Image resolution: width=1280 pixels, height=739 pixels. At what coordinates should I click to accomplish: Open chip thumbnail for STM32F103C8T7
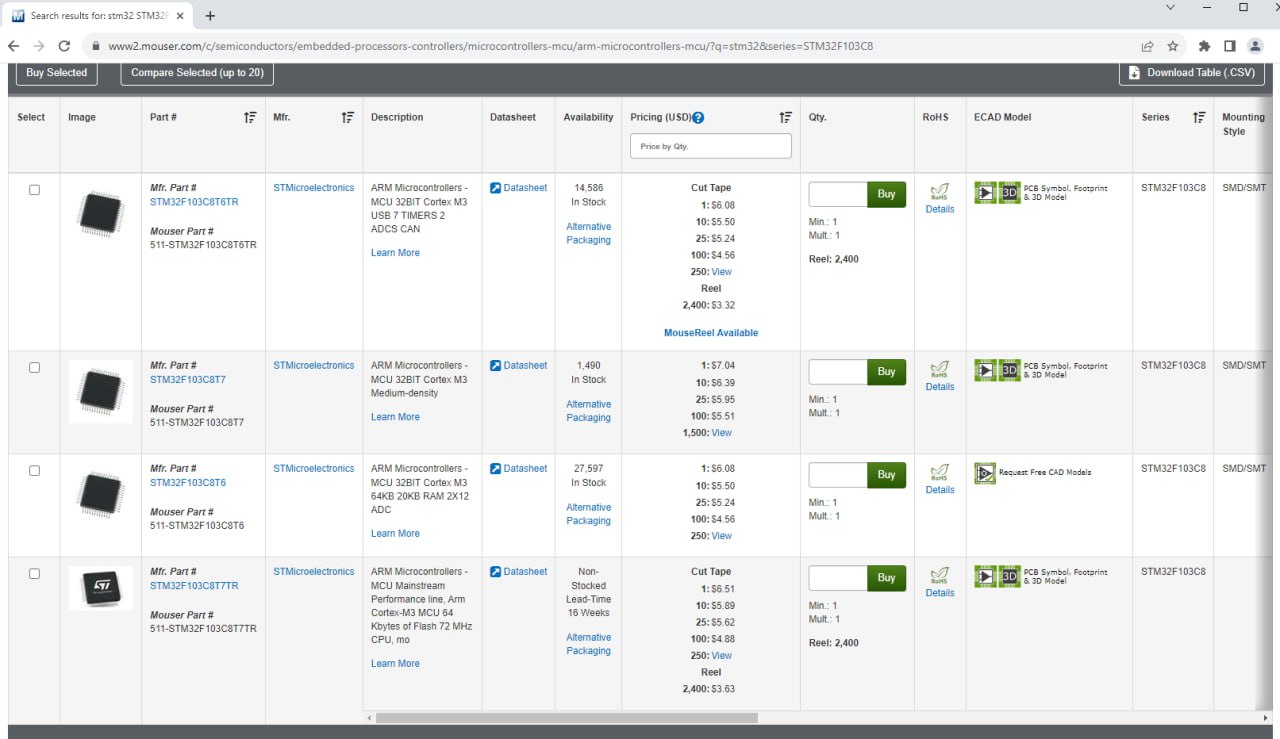tap(100, 391)
